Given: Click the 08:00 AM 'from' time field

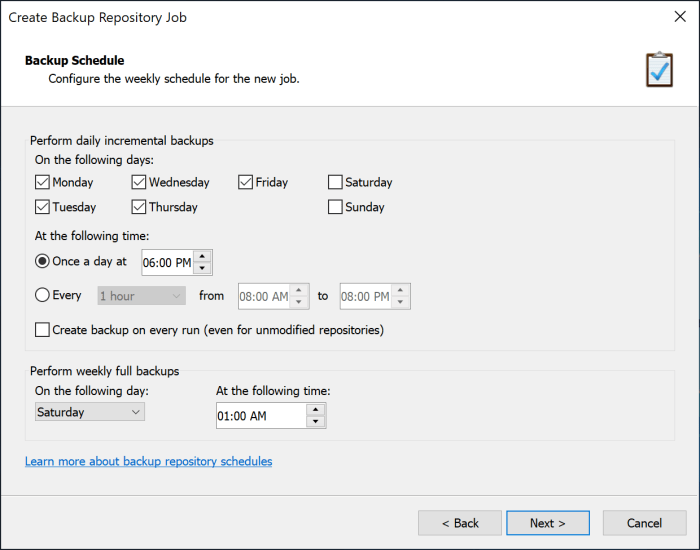Looking at the screenshot, I should point(264,296).
